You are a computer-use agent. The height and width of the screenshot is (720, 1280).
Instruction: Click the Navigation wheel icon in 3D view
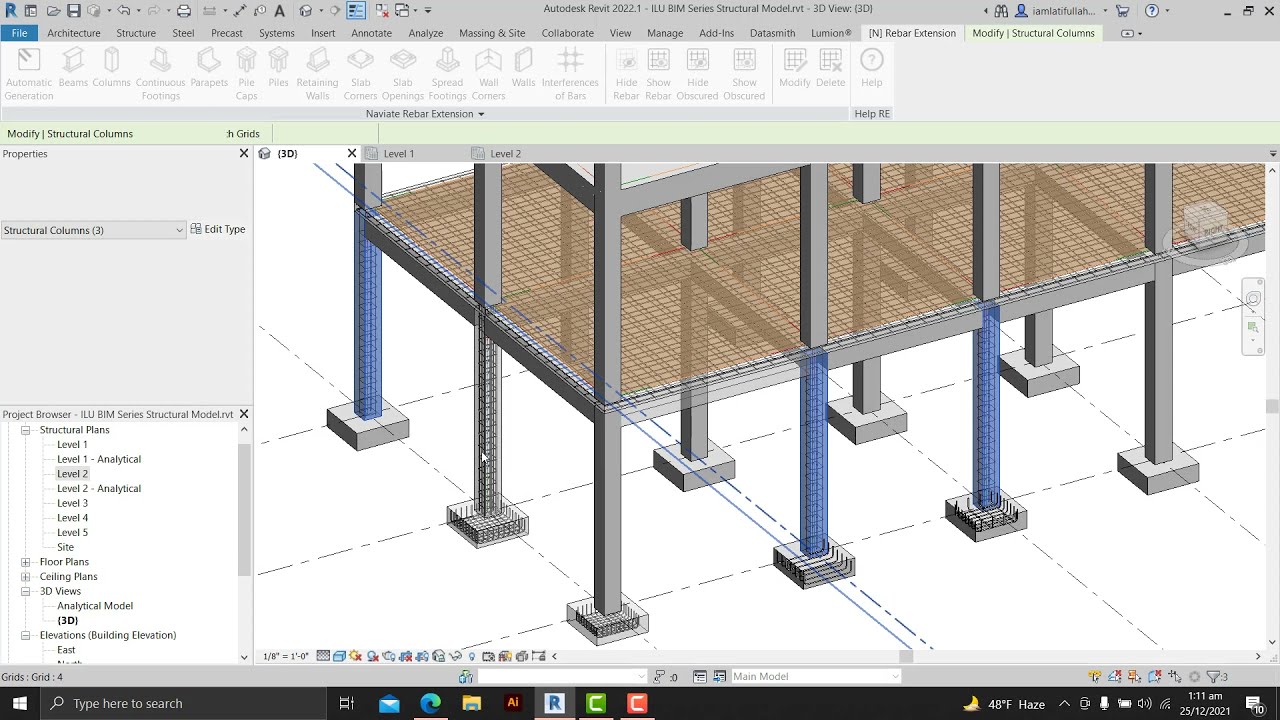pyautogui.click(x=1253, y=298)
